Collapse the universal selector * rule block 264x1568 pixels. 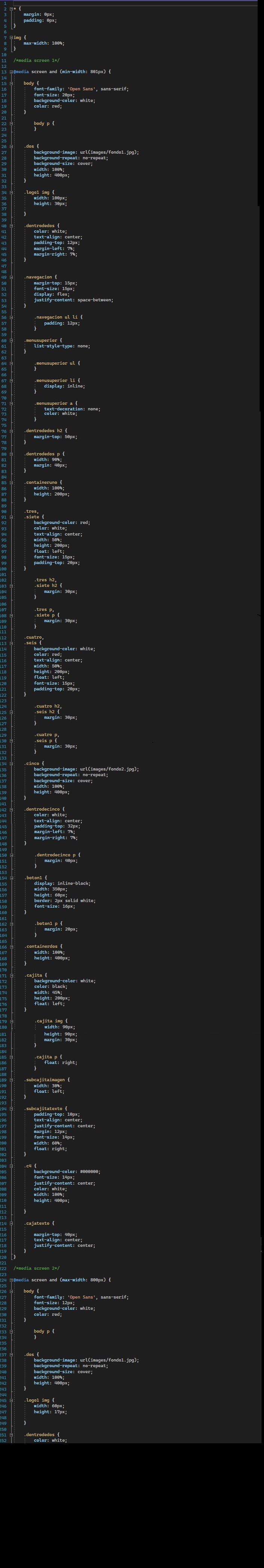point(11,9)
